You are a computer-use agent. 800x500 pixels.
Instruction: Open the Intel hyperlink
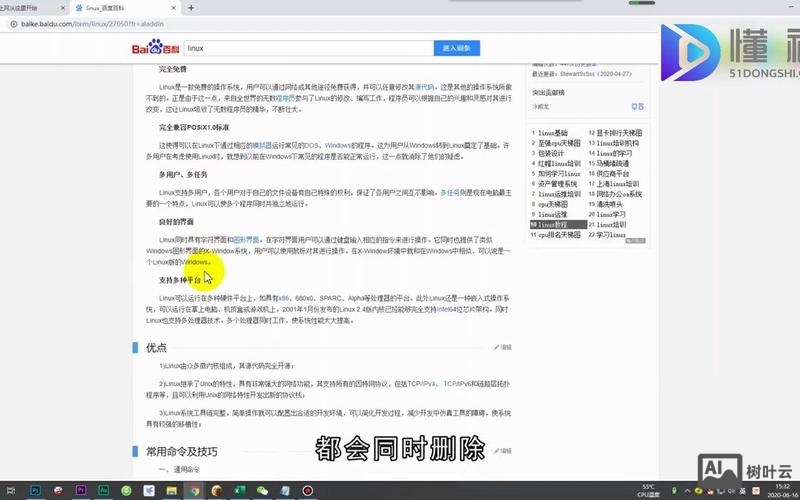tap(443, 309)
